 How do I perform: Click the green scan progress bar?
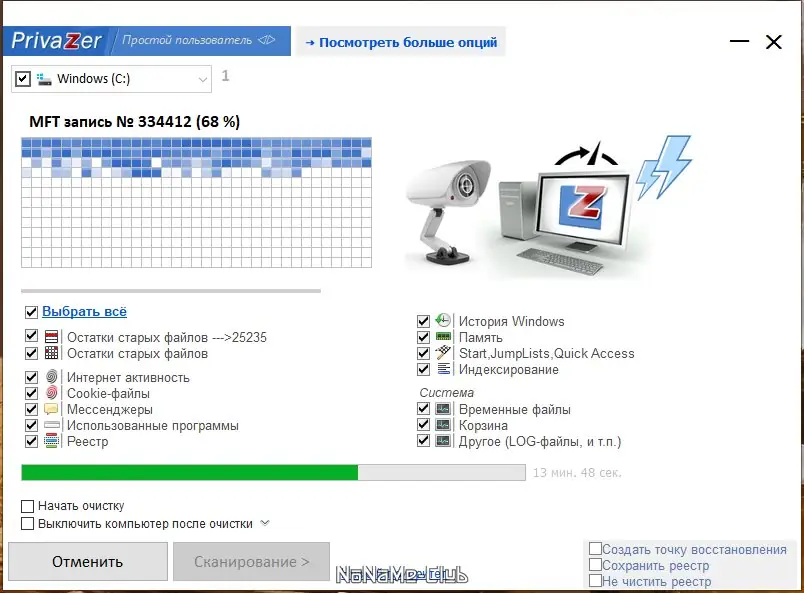click(273, 472)
